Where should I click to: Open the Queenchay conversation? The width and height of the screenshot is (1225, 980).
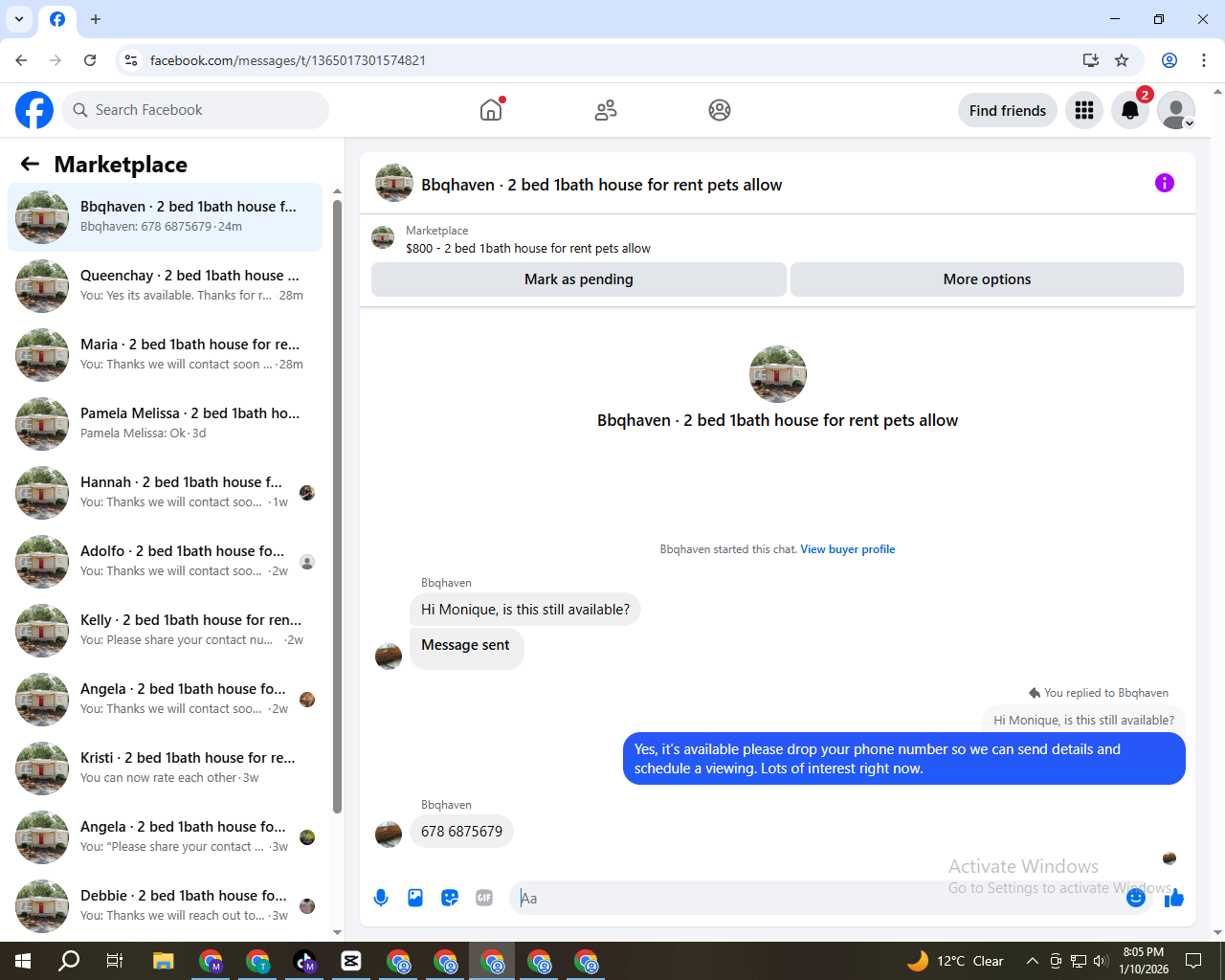pyautogui.click(x=165, y=286)
